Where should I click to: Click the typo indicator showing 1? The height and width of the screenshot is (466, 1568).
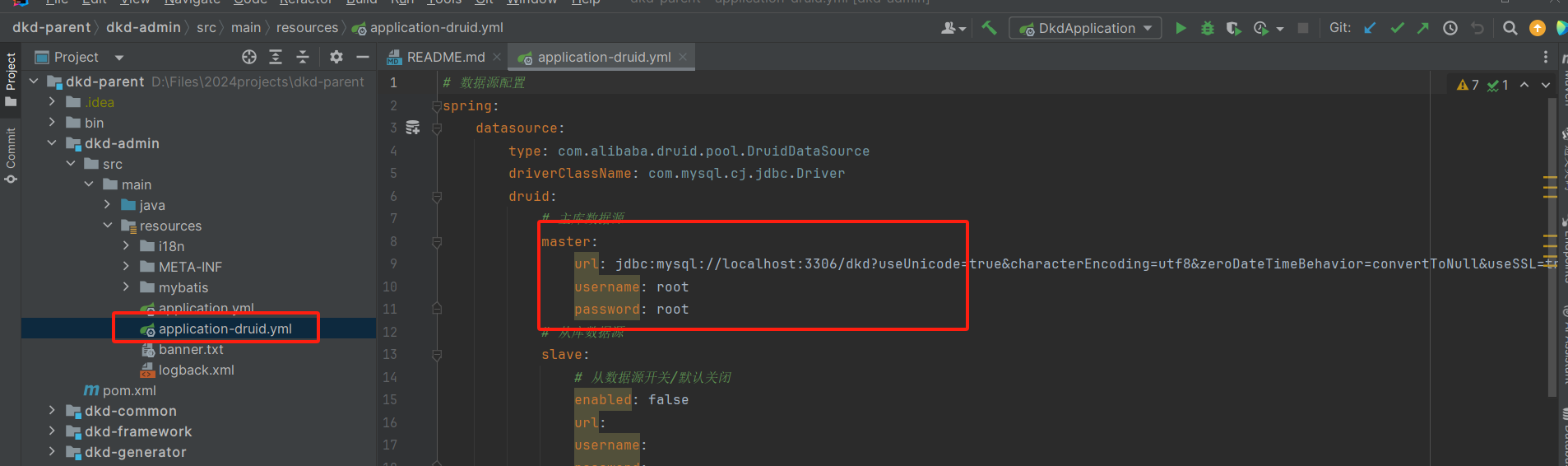[x=1497, y=85]
